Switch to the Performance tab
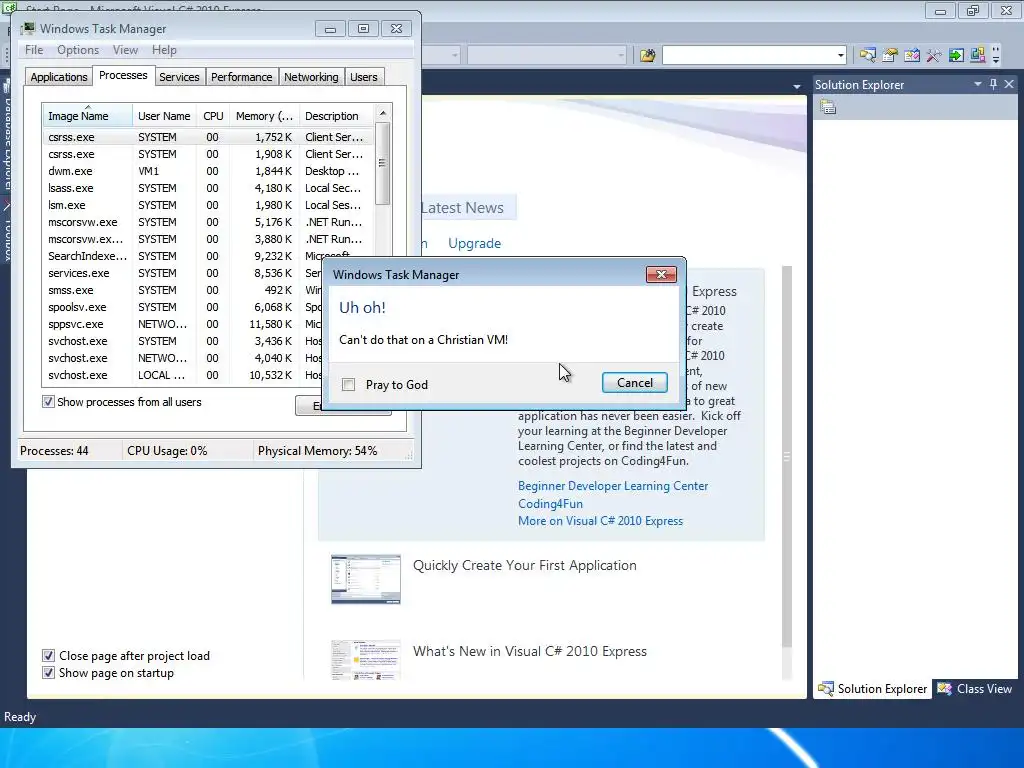This screenshot has width=1024, height=768. pyautogui.click(x=242, y=77)
